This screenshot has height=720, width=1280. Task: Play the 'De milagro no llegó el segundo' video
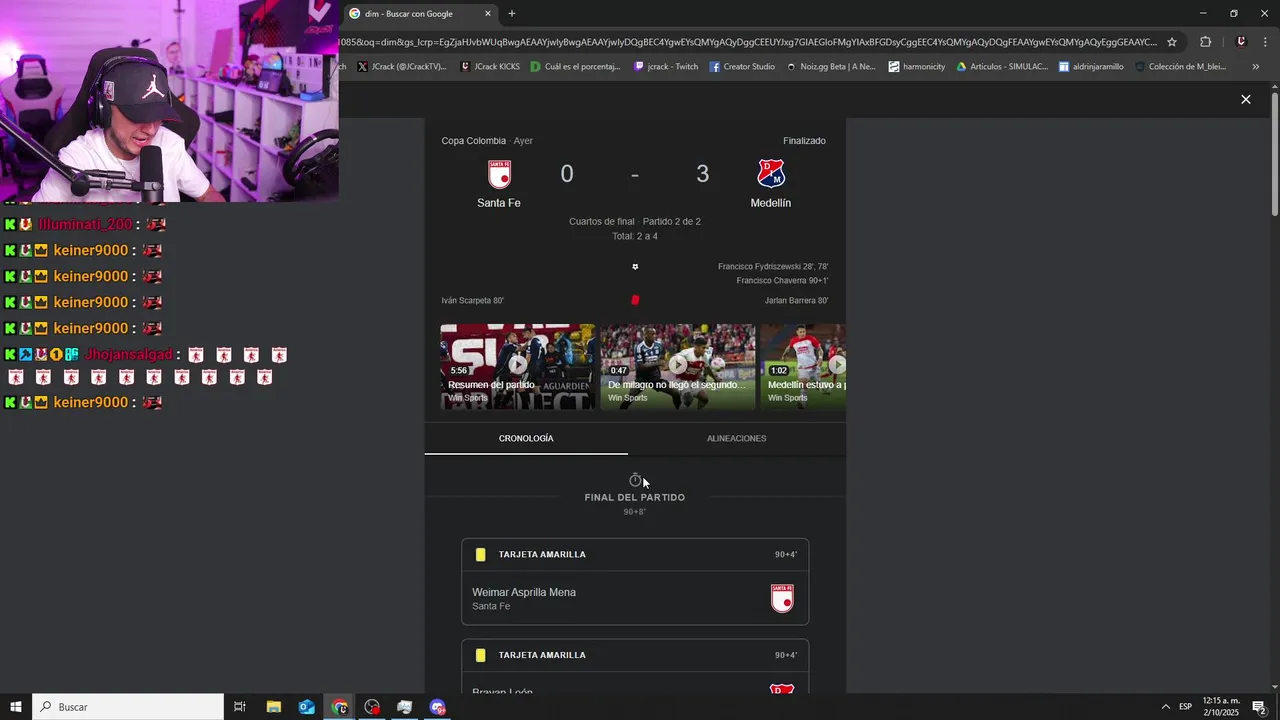(678, 366)
